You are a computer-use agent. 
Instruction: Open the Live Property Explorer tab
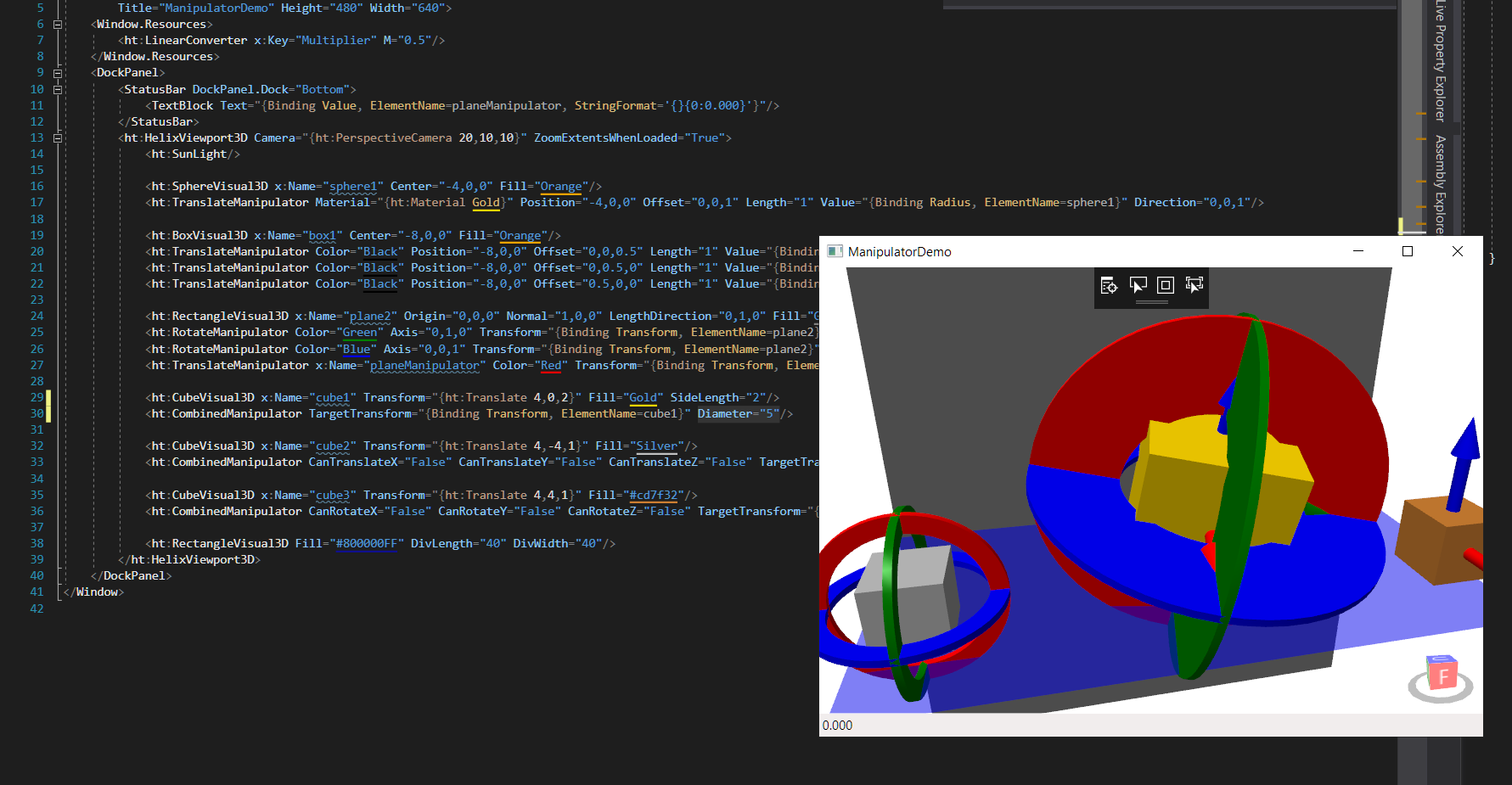point(1440,61)
